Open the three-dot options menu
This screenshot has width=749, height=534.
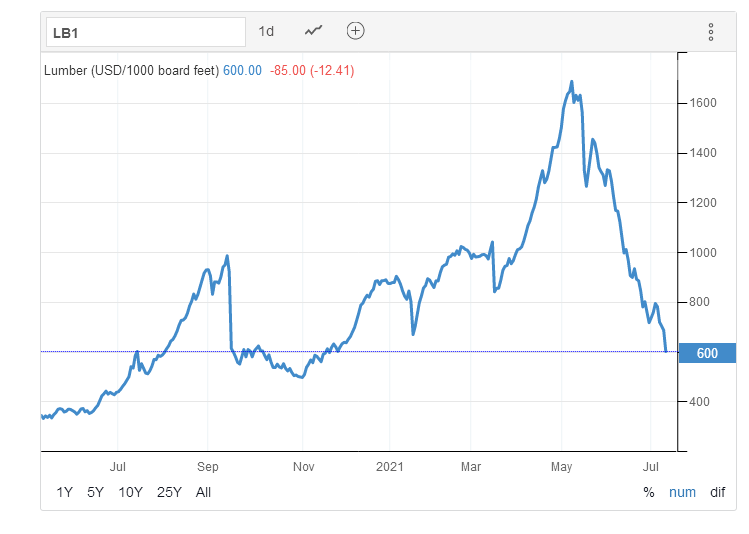(710, 32)
